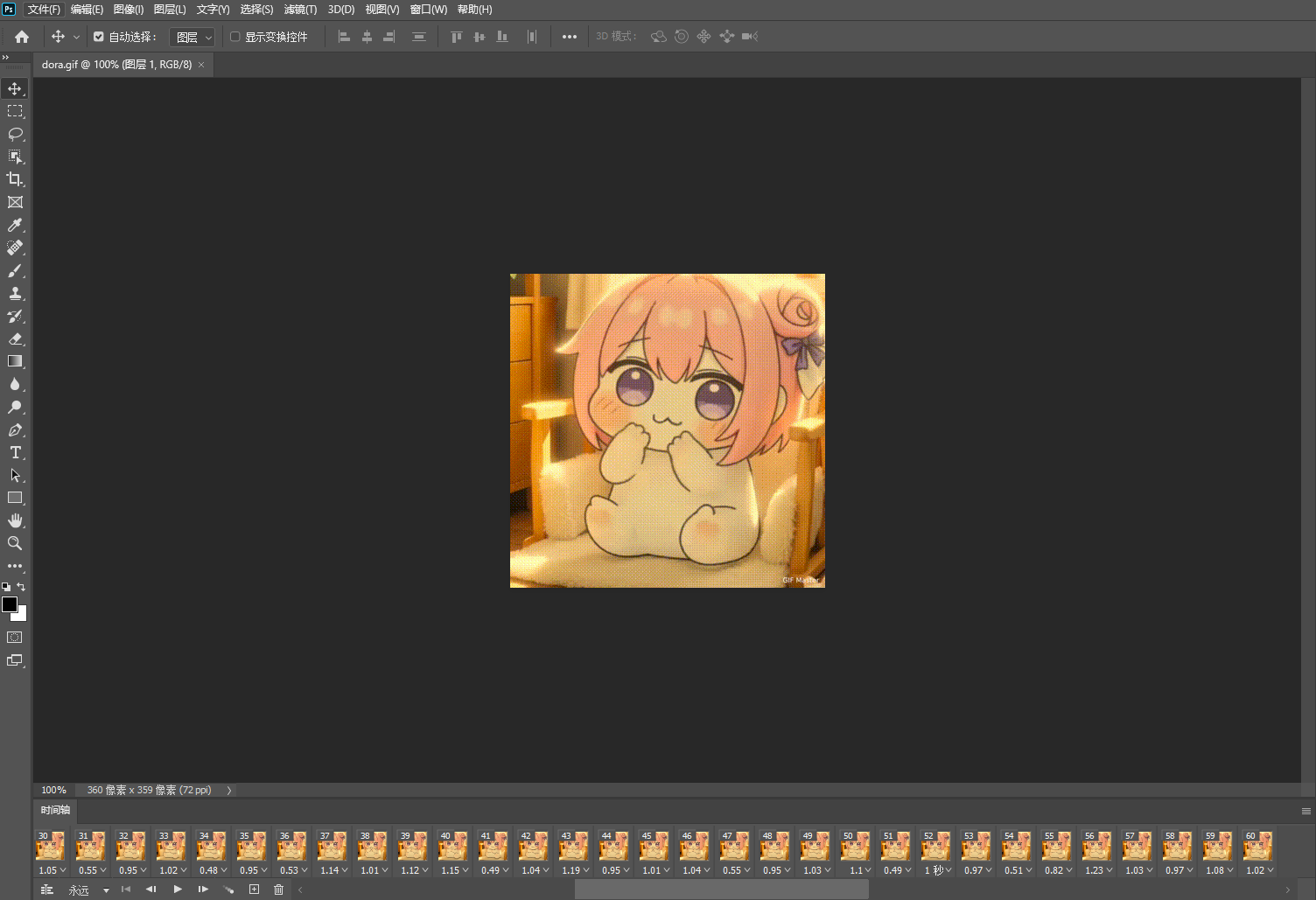
Task: Expand the collapsed toolbox double-arrow
Action: (6, 57)
